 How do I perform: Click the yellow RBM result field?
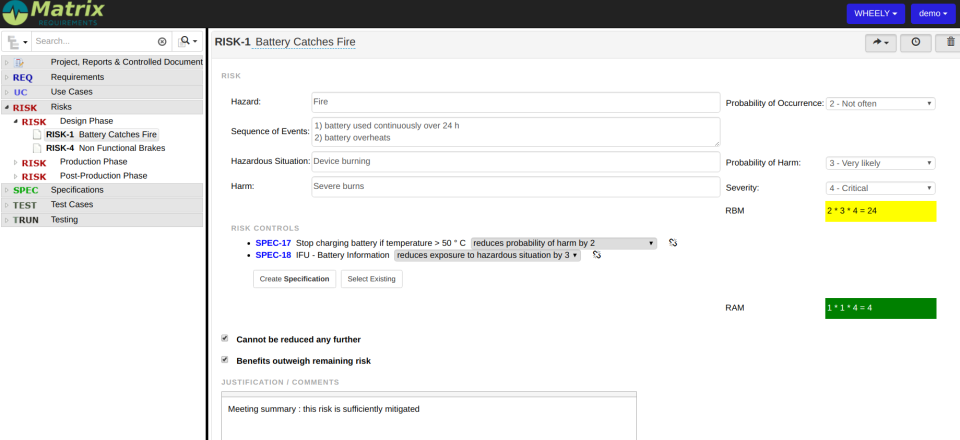880,211
